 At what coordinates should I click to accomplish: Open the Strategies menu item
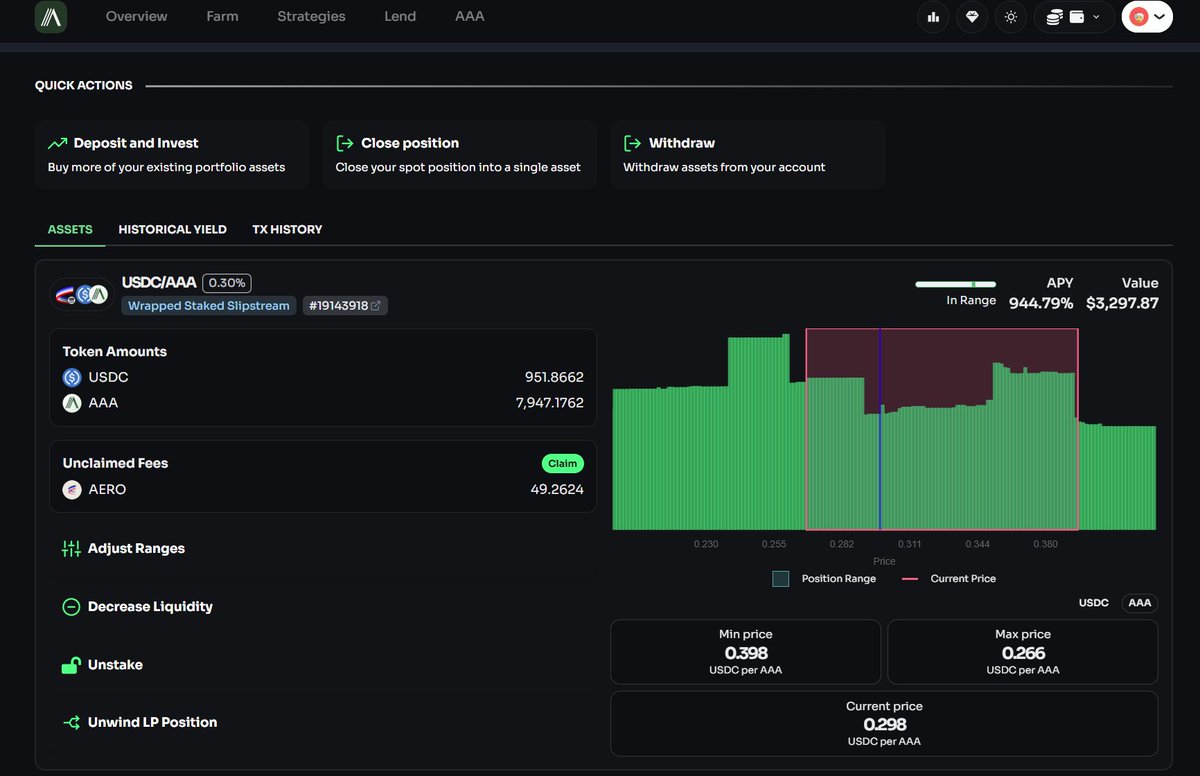pyautogui.click(x=311, y=16)
